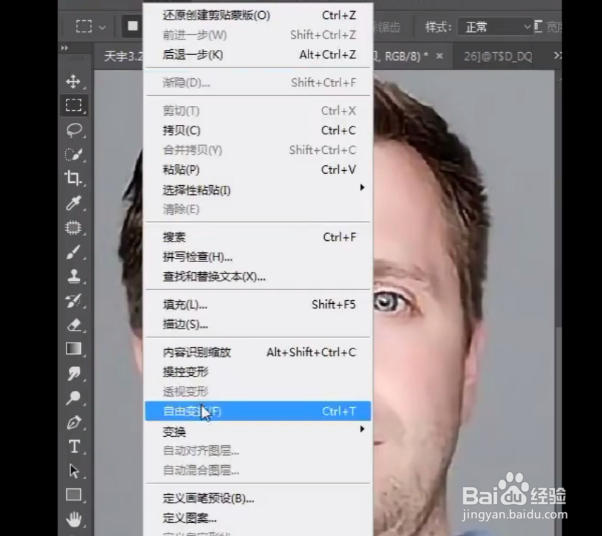Choose 操控变形 menu item
This screenshot has height=536, width=602.
coord(258,372)
